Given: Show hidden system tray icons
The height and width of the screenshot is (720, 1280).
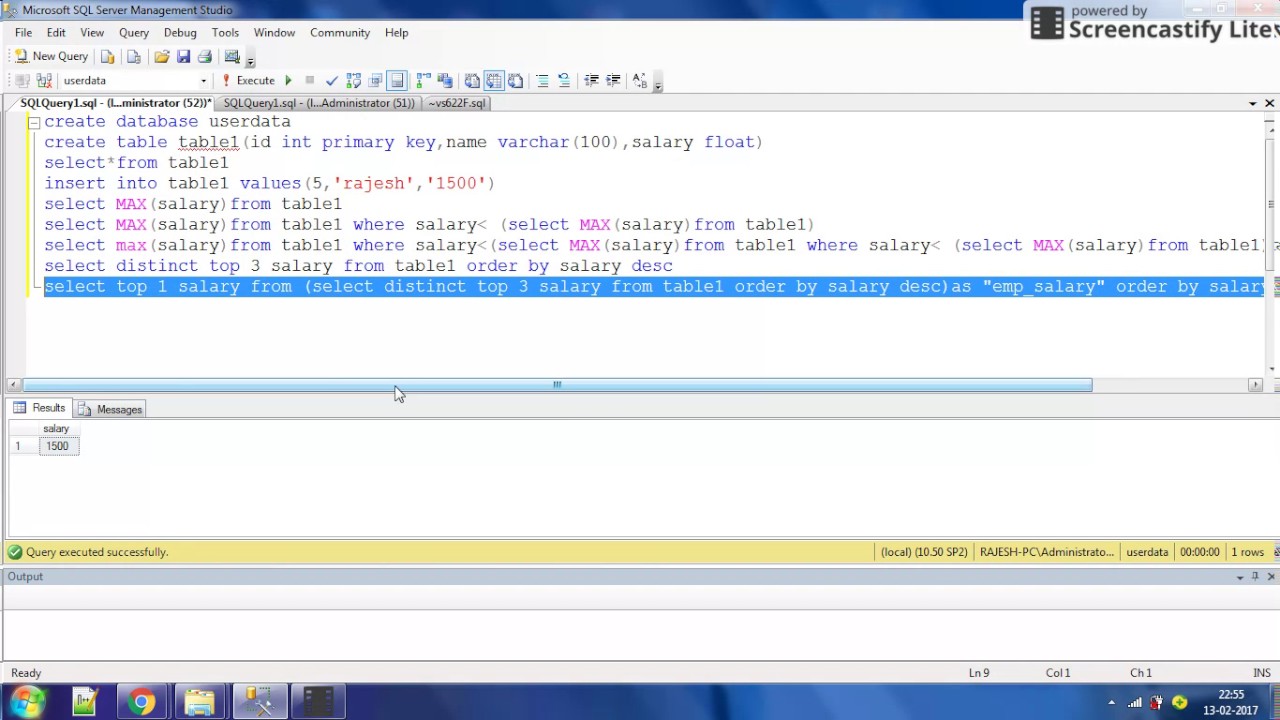Looking at the screenshot, I should (x=1111, y=702).
